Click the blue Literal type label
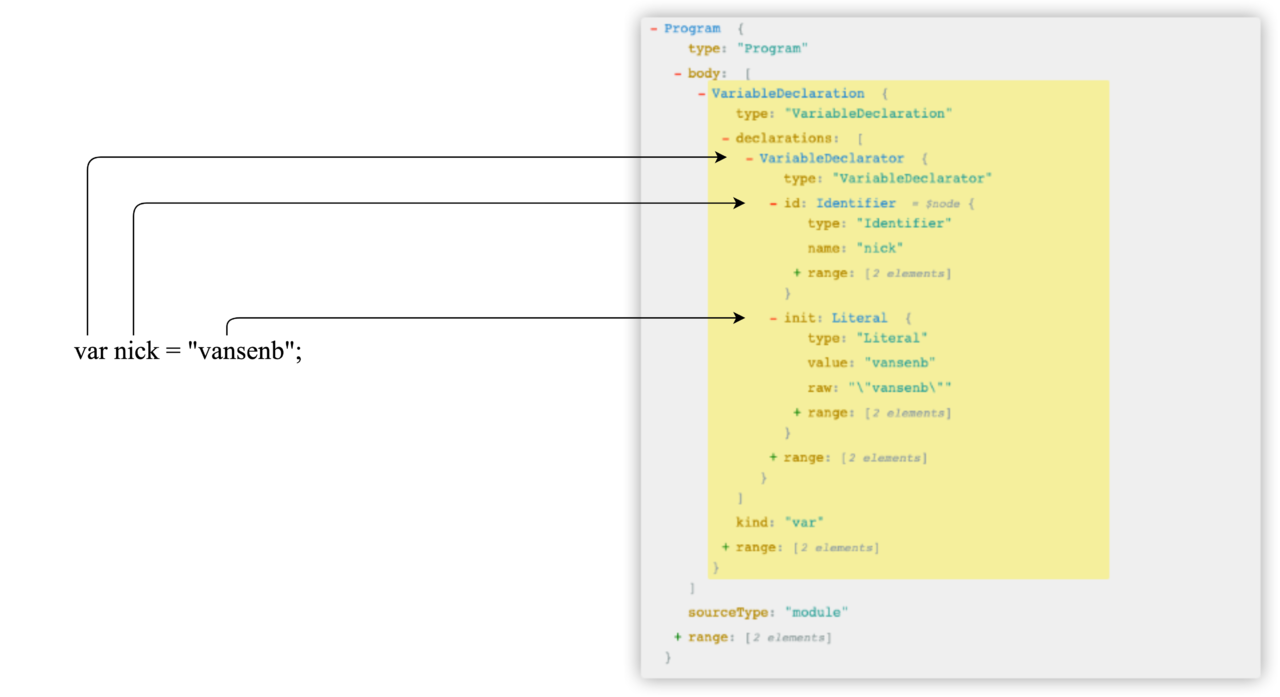 [x=859, y=319]
